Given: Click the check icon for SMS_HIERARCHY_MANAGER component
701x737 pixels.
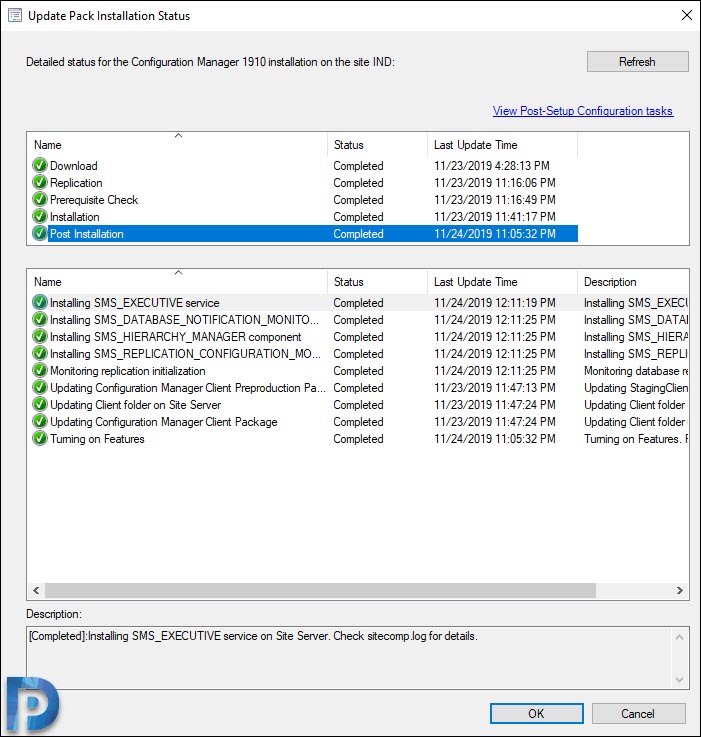Looking at the screenshot, I should (40, 337).
